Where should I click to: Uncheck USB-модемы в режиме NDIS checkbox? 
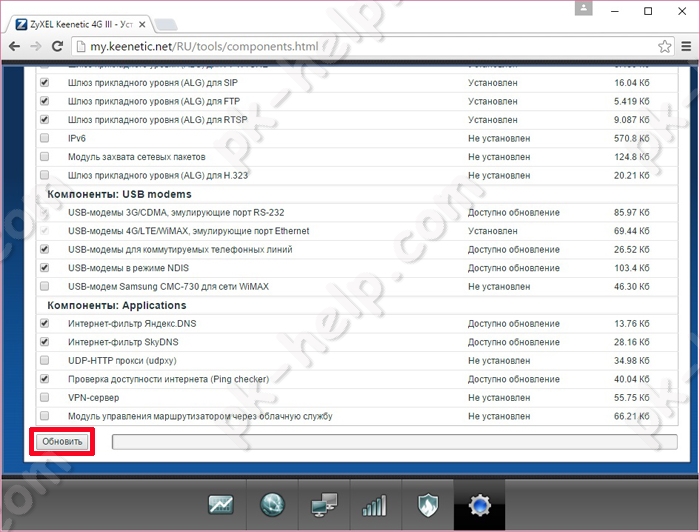45,268
